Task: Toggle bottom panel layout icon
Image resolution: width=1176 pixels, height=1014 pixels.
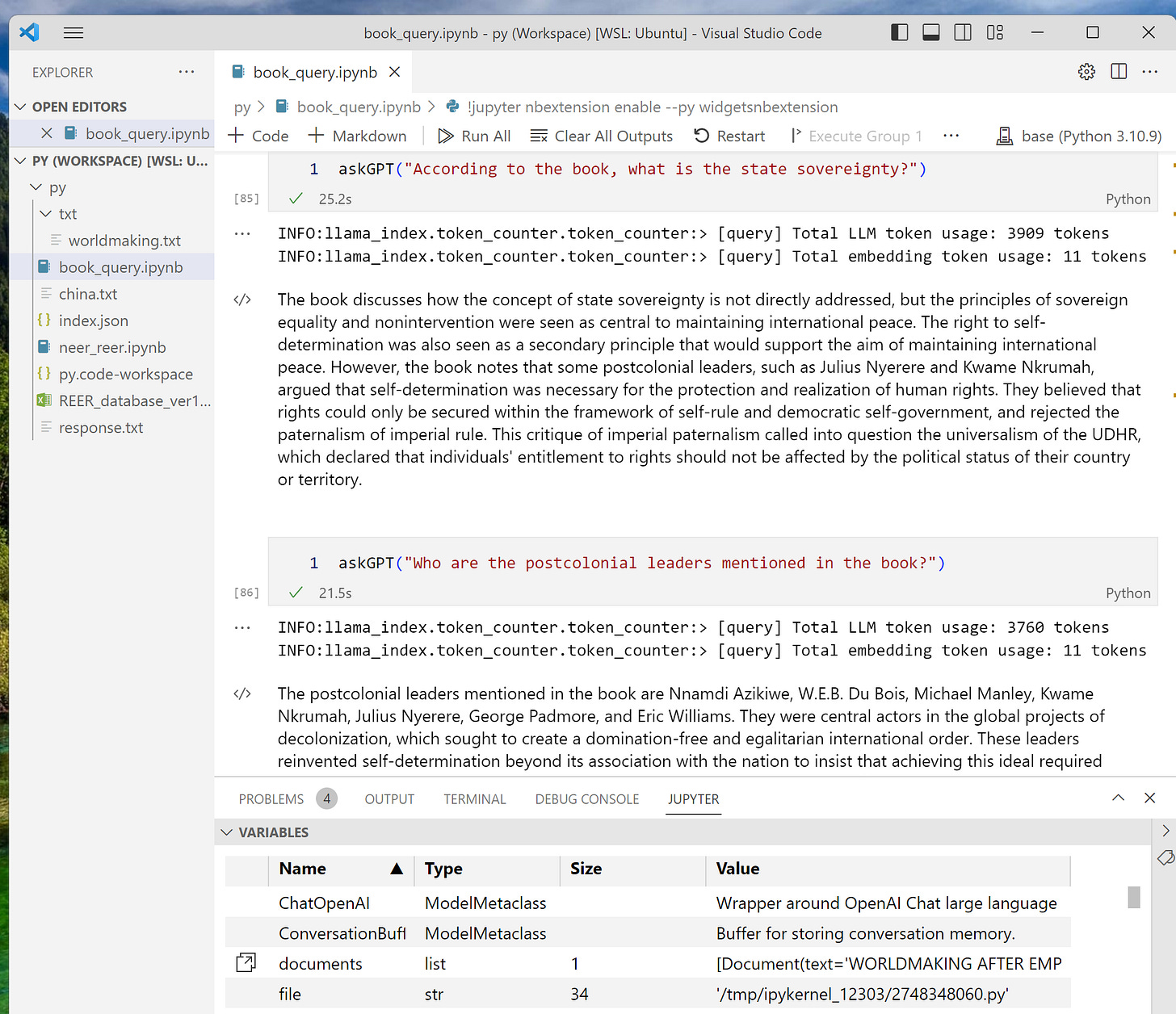Action: 931,32
